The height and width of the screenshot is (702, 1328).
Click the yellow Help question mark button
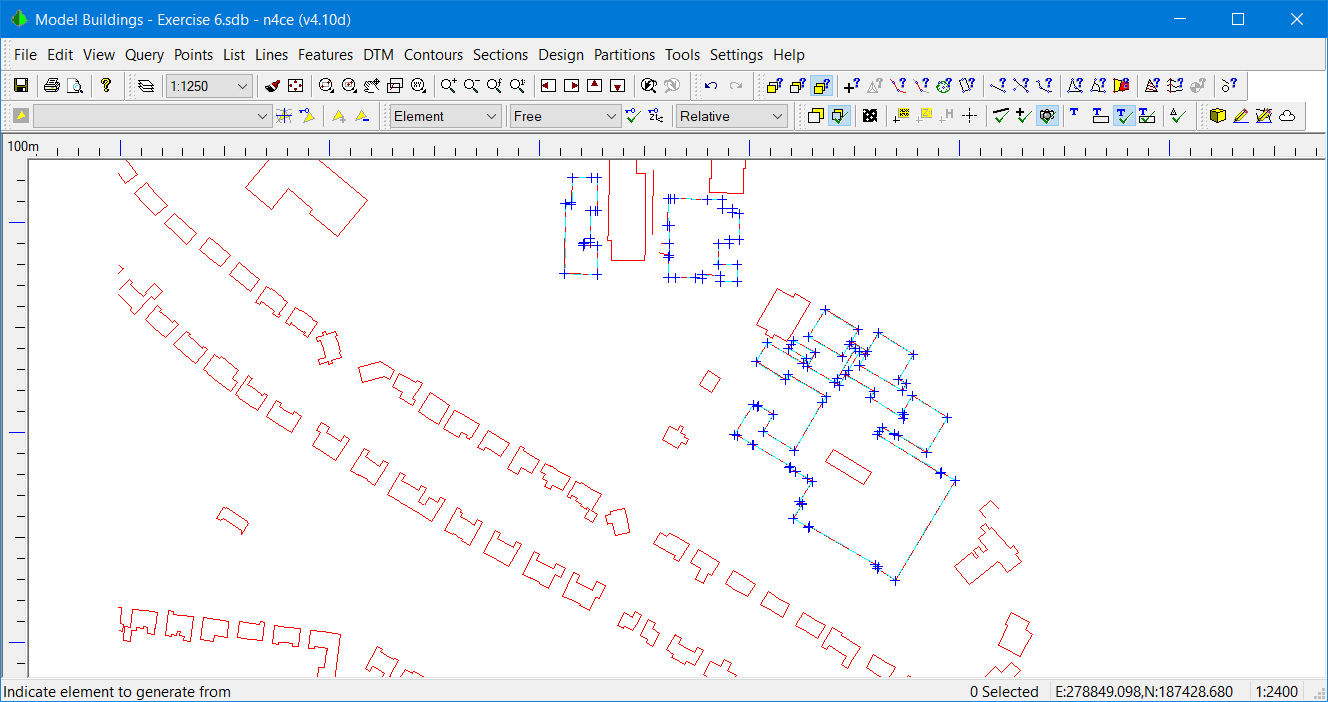point(107,85)
